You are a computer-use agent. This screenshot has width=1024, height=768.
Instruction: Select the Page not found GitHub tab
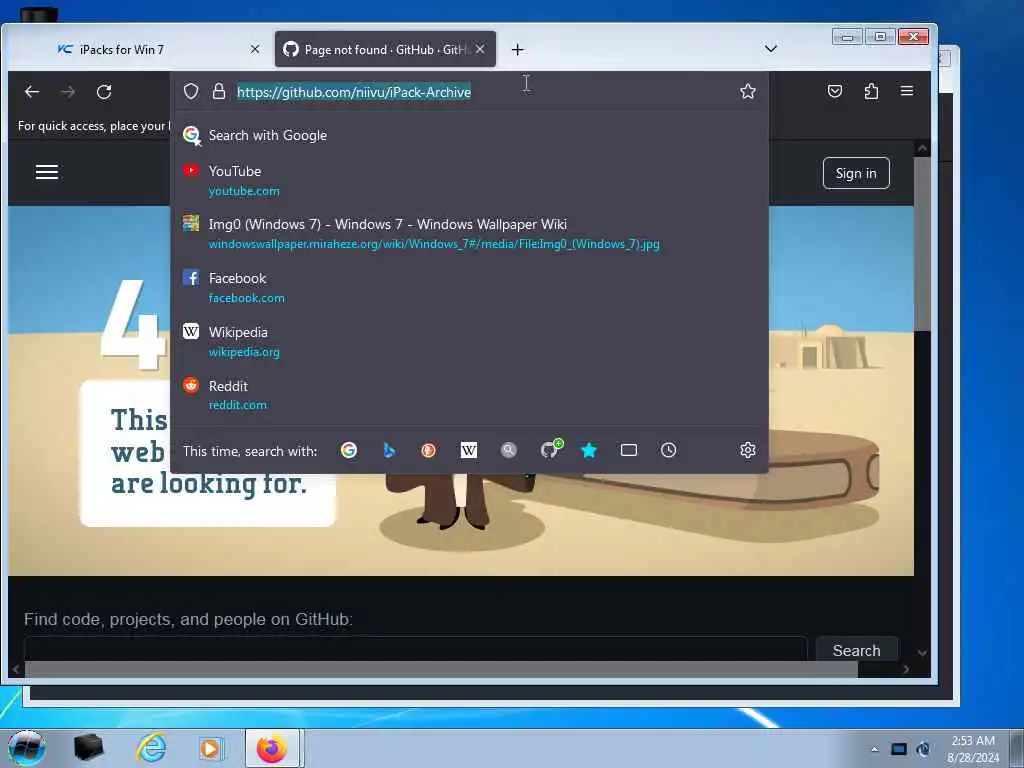(385, 49)
